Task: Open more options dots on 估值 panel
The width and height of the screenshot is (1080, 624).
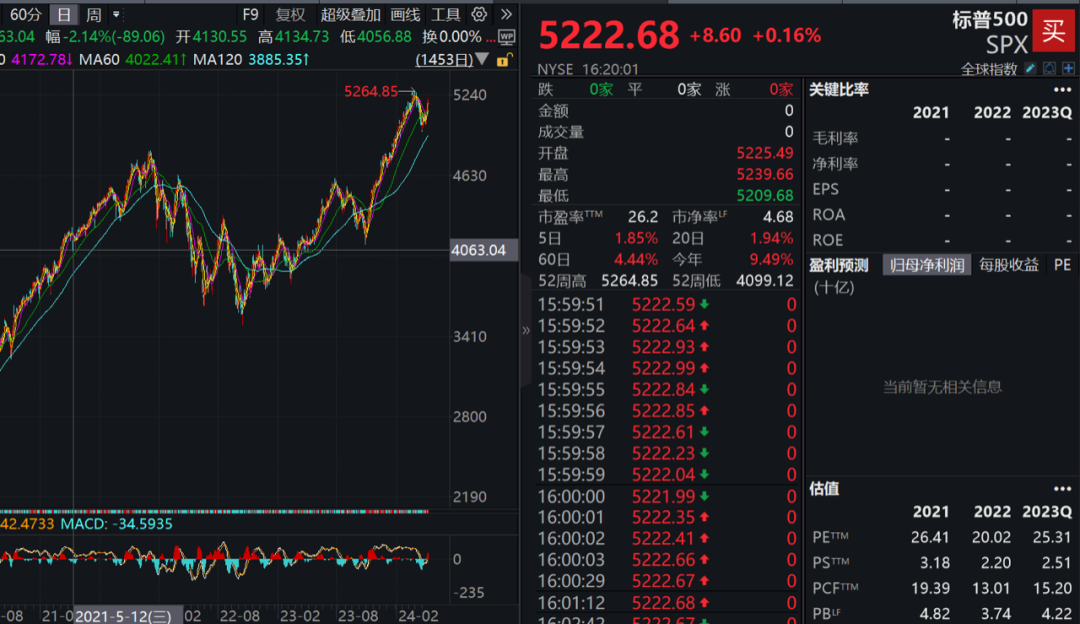Action: (x=1062, y=489)
